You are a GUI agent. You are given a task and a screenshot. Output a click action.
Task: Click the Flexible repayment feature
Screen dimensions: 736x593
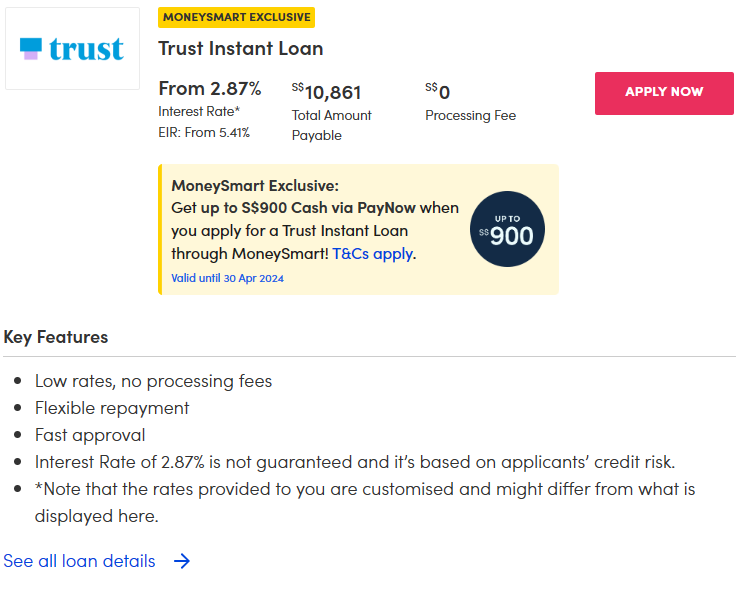coord(112,408)
